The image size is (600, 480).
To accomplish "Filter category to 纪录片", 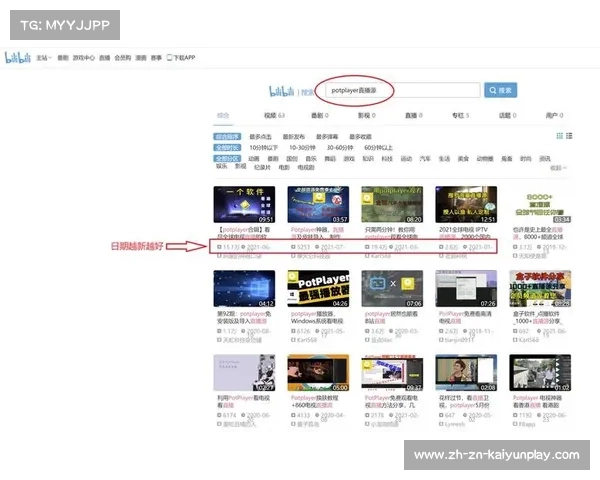I will pos(262,167).
